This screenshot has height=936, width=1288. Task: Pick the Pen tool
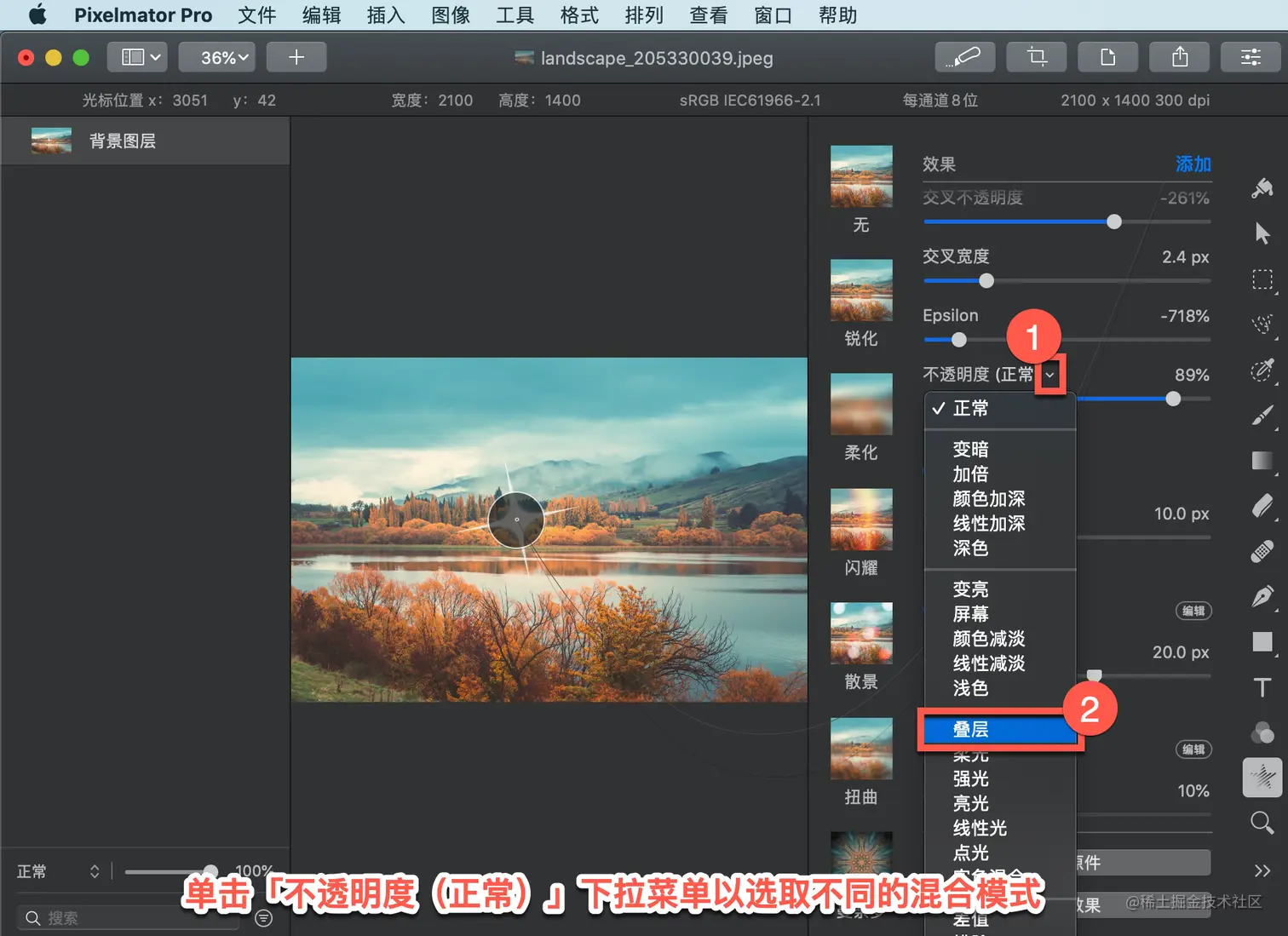tap(1262, 596)
